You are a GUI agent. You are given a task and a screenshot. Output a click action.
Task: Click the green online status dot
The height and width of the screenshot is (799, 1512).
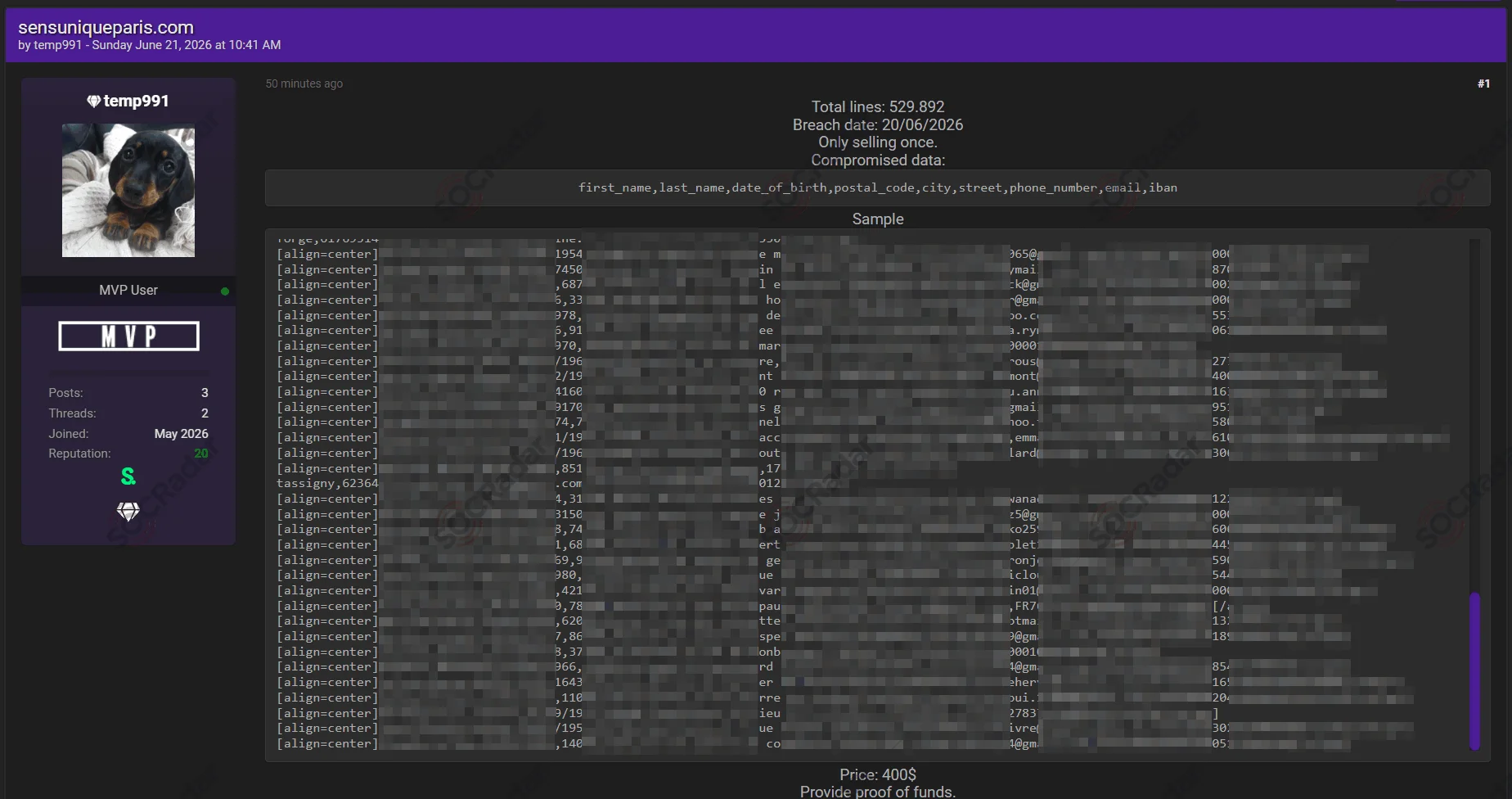click(225, 291)
